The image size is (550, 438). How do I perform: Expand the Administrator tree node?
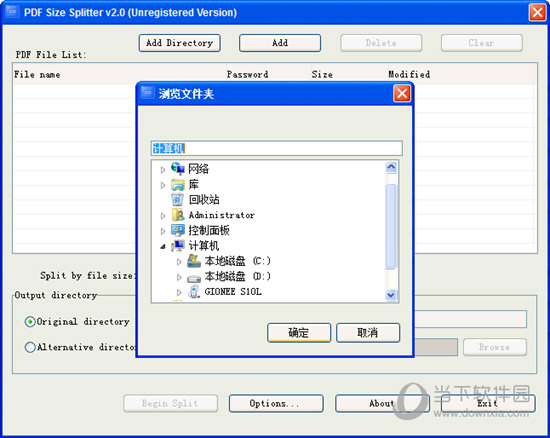163,216
